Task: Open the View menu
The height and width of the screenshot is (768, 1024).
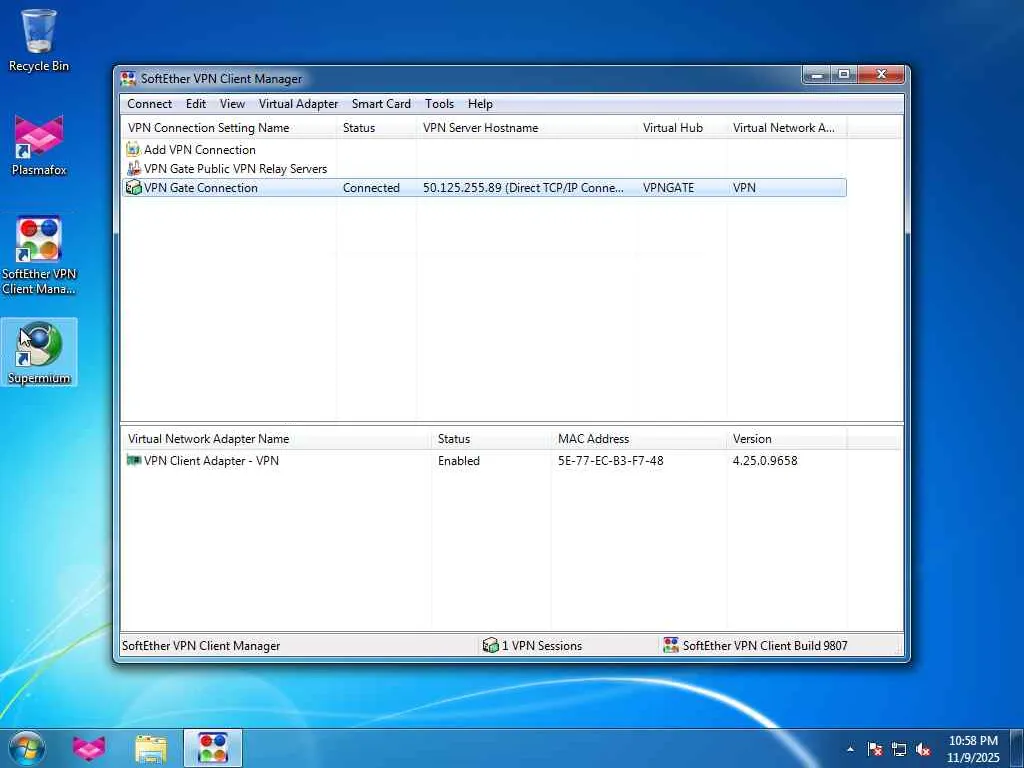Action: tap(232, 104)
